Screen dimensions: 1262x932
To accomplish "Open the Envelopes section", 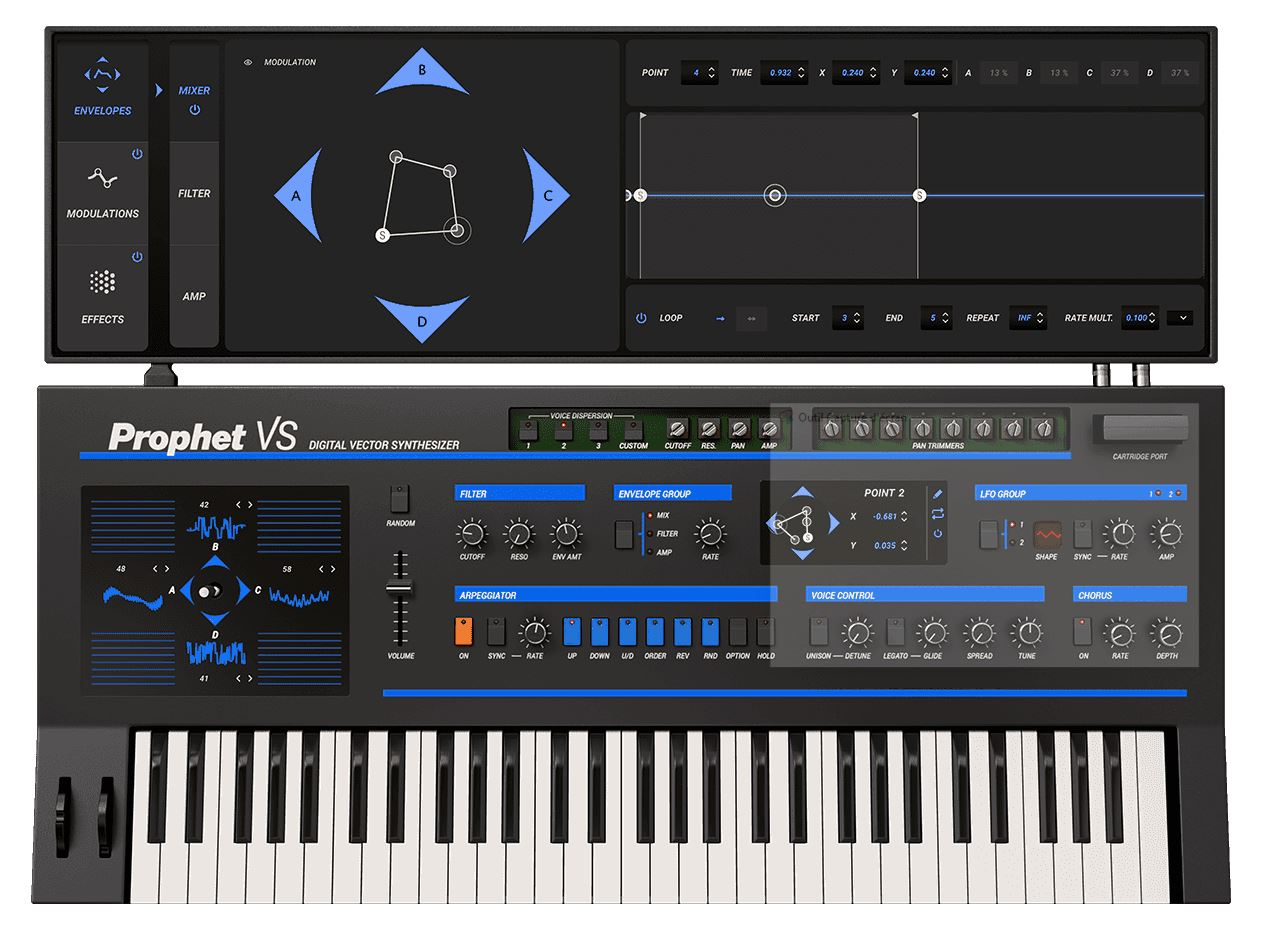I will [x=103, y=90].
